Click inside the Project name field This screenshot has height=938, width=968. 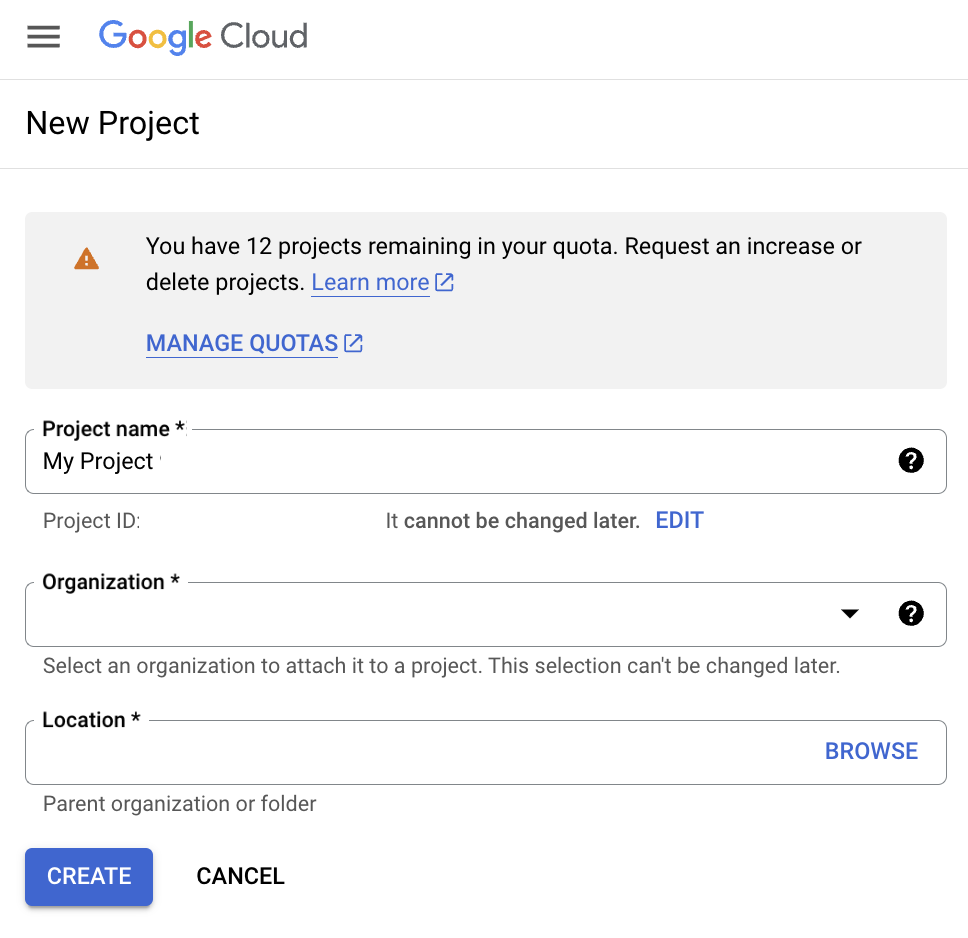click(400, 461)
